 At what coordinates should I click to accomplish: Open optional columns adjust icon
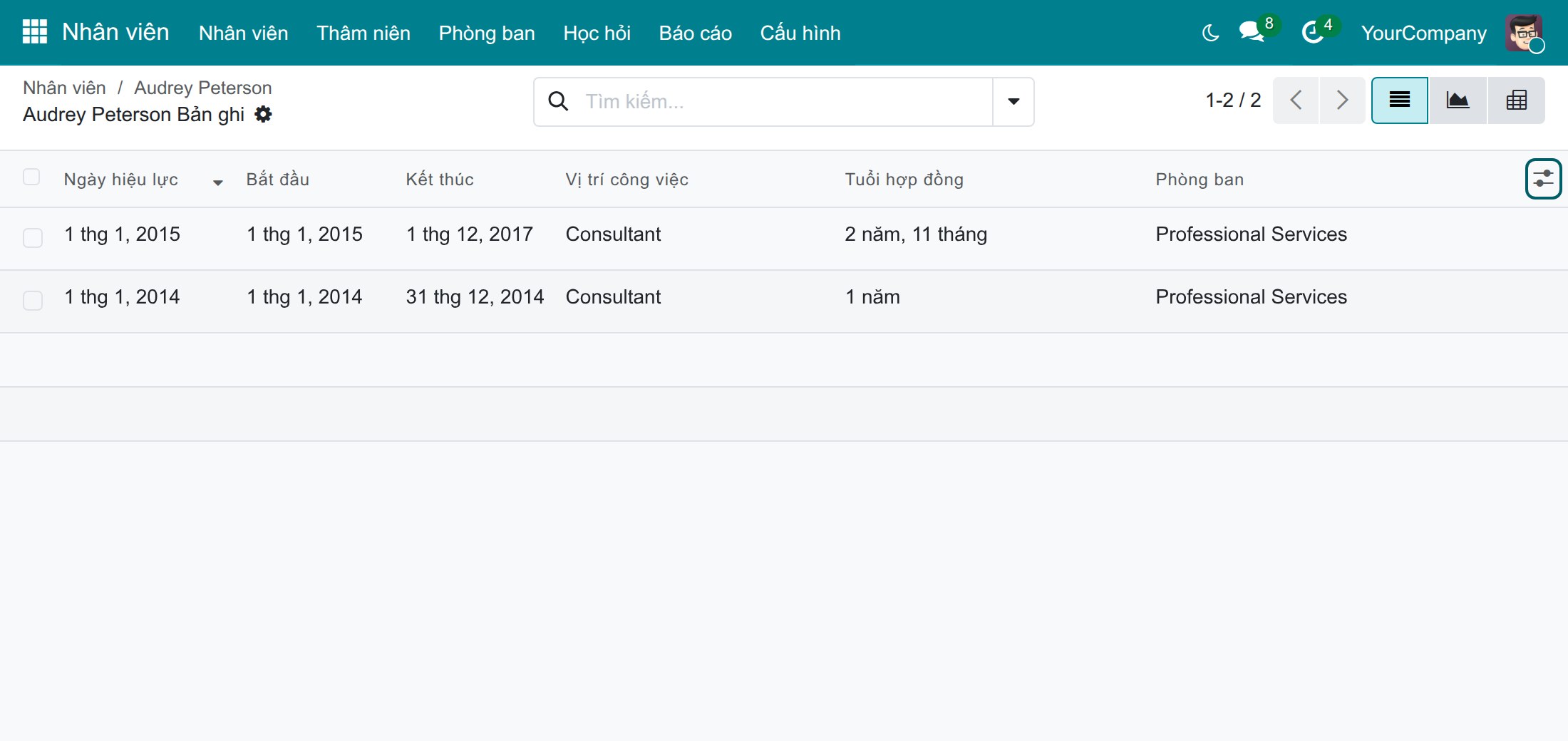[1543, 179]
